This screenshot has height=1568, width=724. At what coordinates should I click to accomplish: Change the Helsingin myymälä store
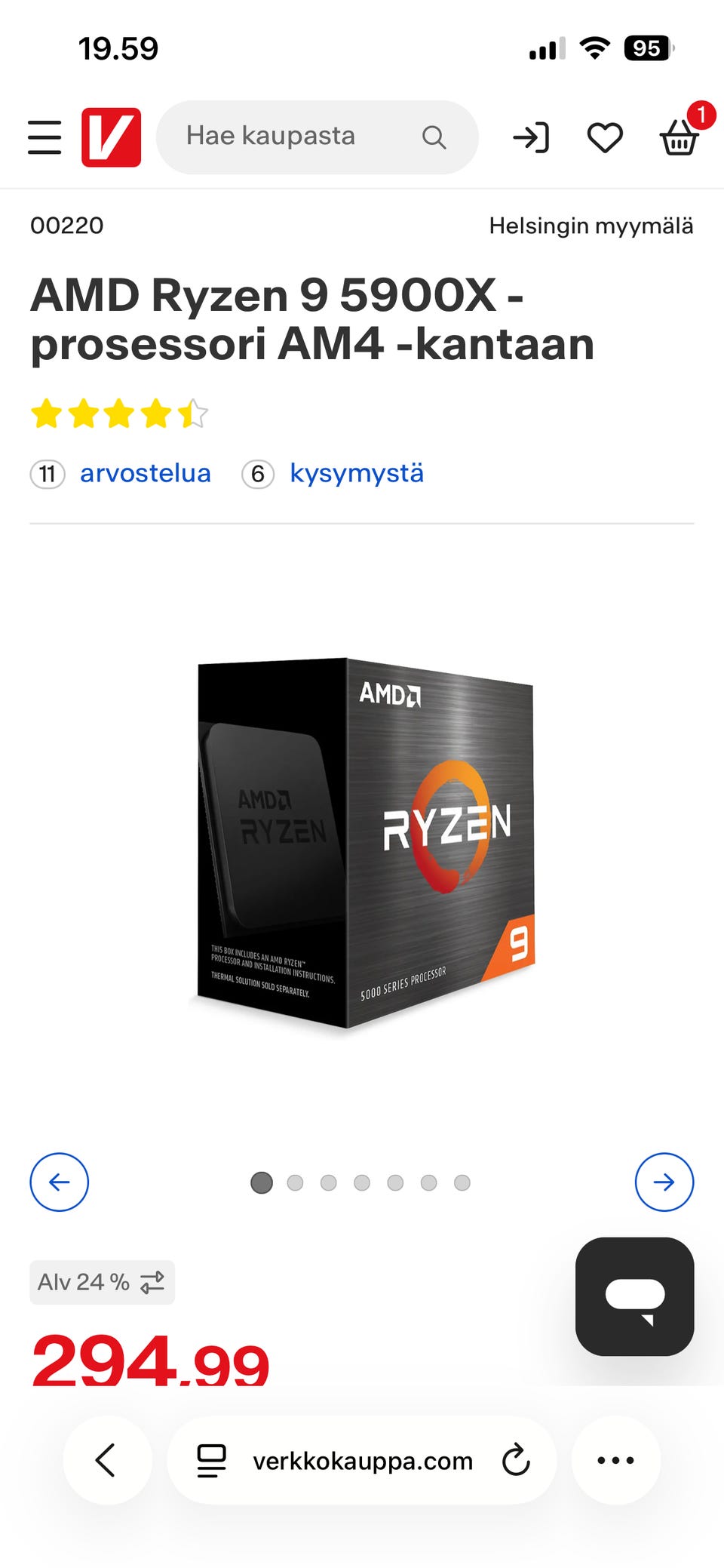(x=591, y=226)
